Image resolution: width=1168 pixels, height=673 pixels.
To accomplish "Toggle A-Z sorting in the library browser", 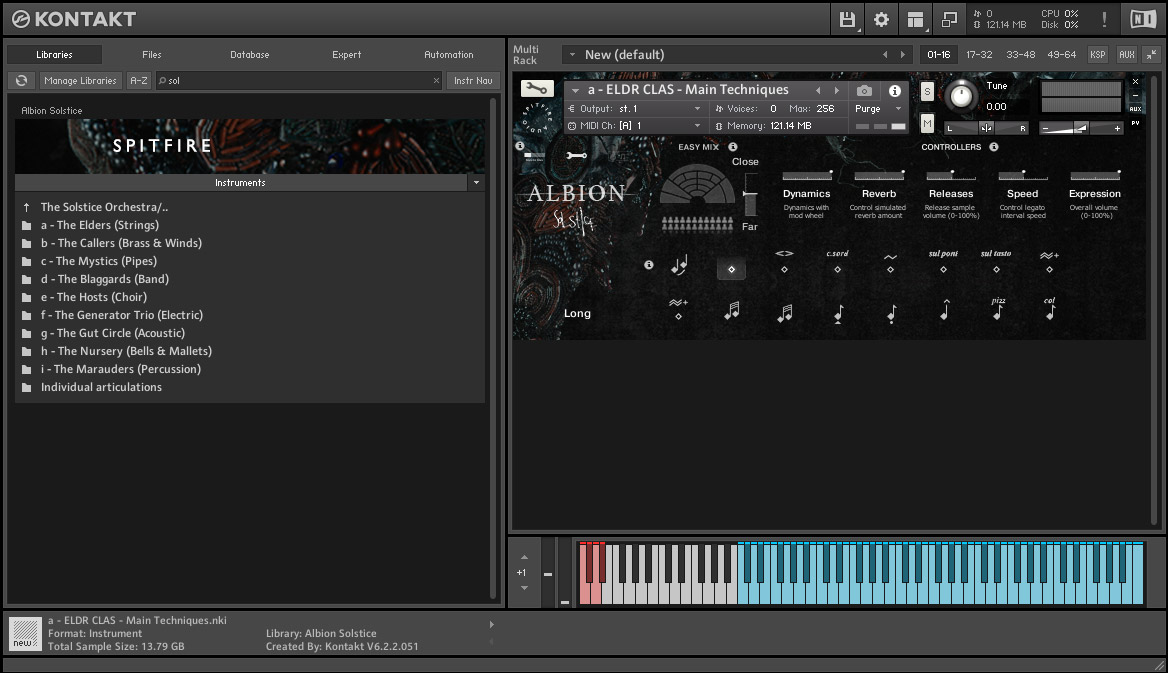I will tap(138, 80).
